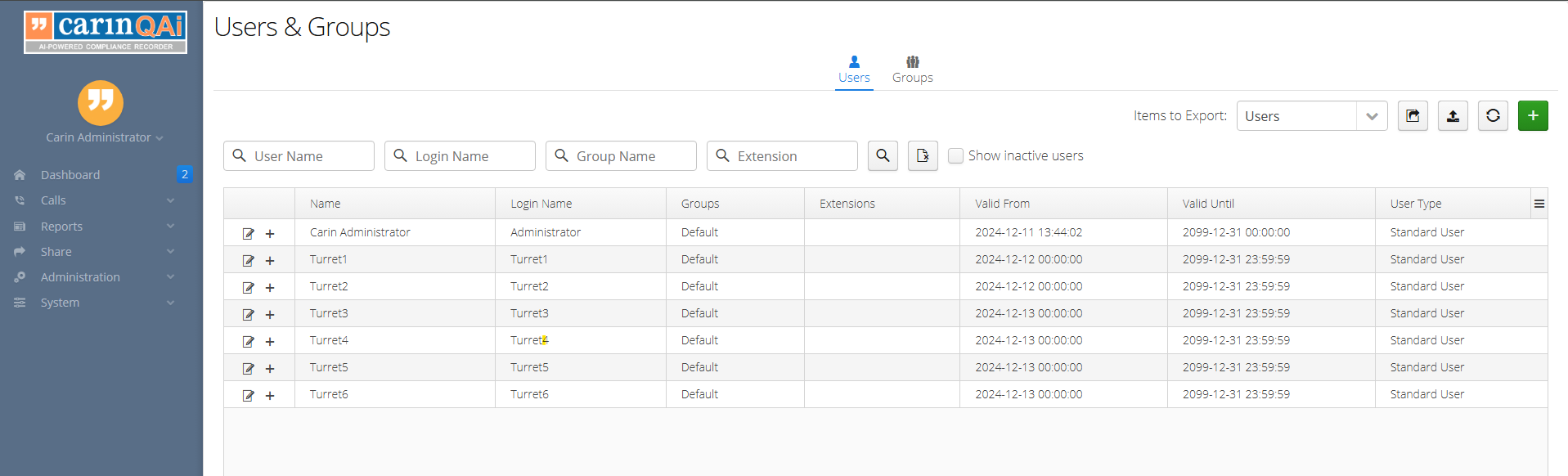This screenshot has width=1568, height=476.
Task: Edit the Turret5 user
Action: (249, 369)
